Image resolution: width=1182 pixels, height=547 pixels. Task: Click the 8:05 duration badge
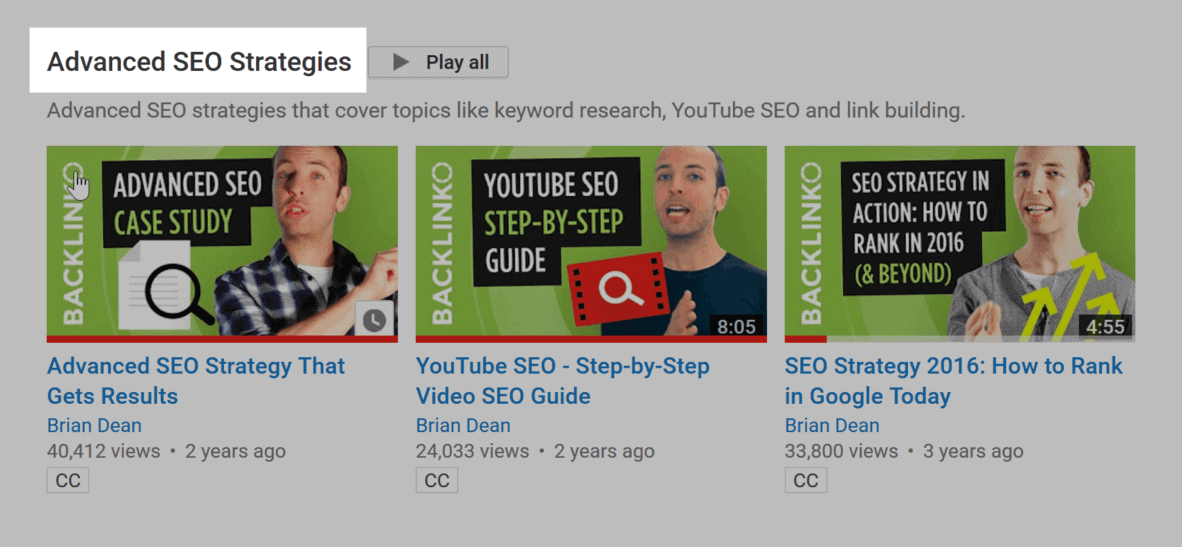coord(736,326)
